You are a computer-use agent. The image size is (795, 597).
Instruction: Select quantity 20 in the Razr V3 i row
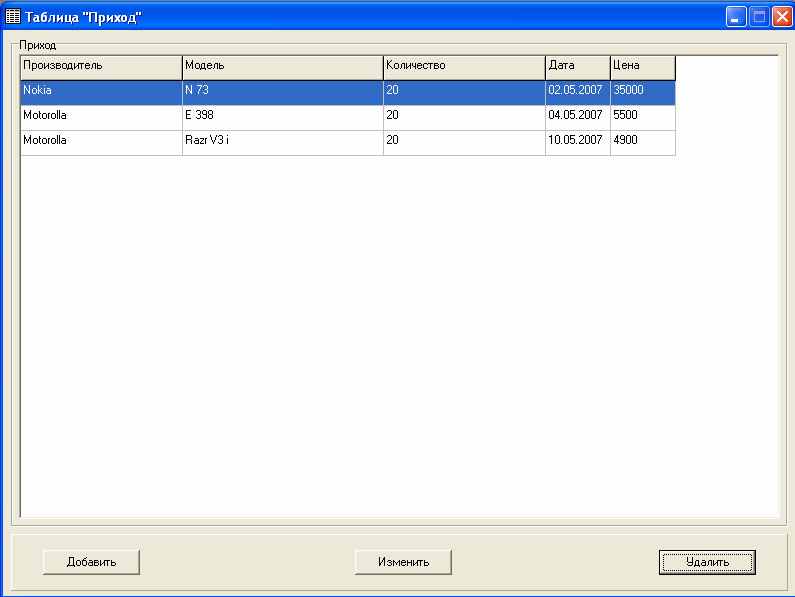click(464, 143)
